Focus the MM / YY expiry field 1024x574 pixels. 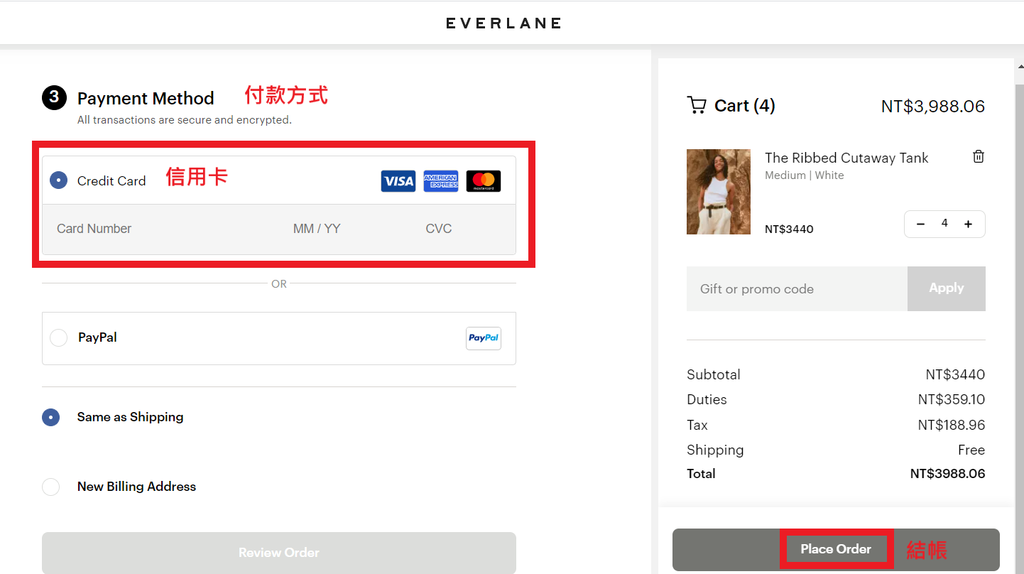(317, 229)
